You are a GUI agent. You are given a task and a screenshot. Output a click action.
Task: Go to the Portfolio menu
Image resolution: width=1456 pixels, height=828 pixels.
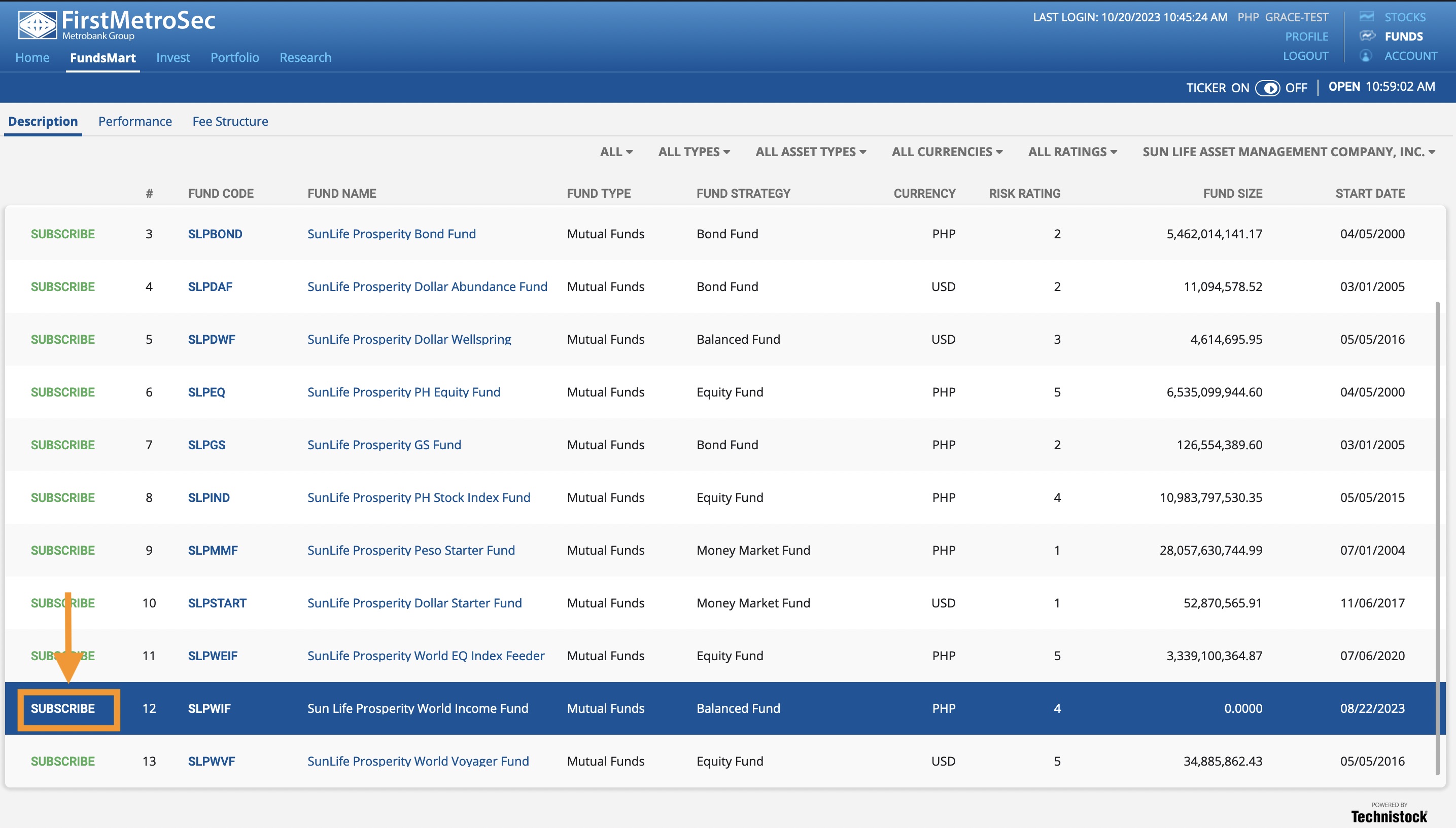click(x=234, y=57)
